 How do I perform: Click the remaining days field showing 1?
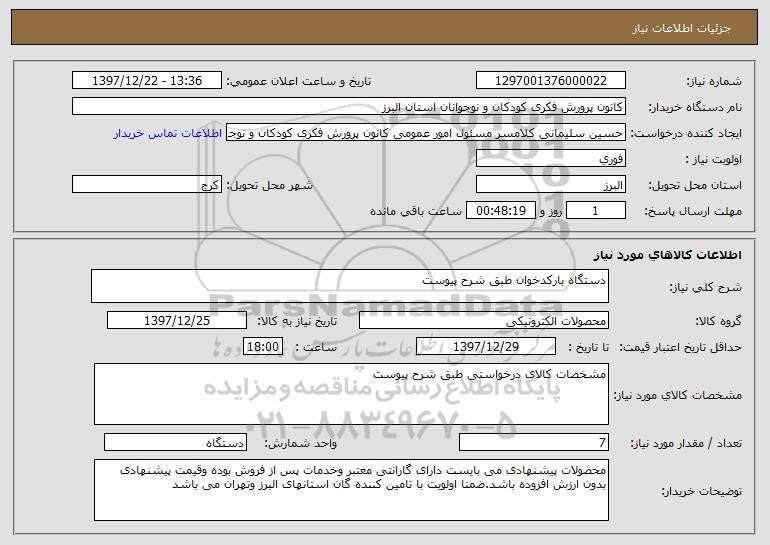(x=596, y=211)
